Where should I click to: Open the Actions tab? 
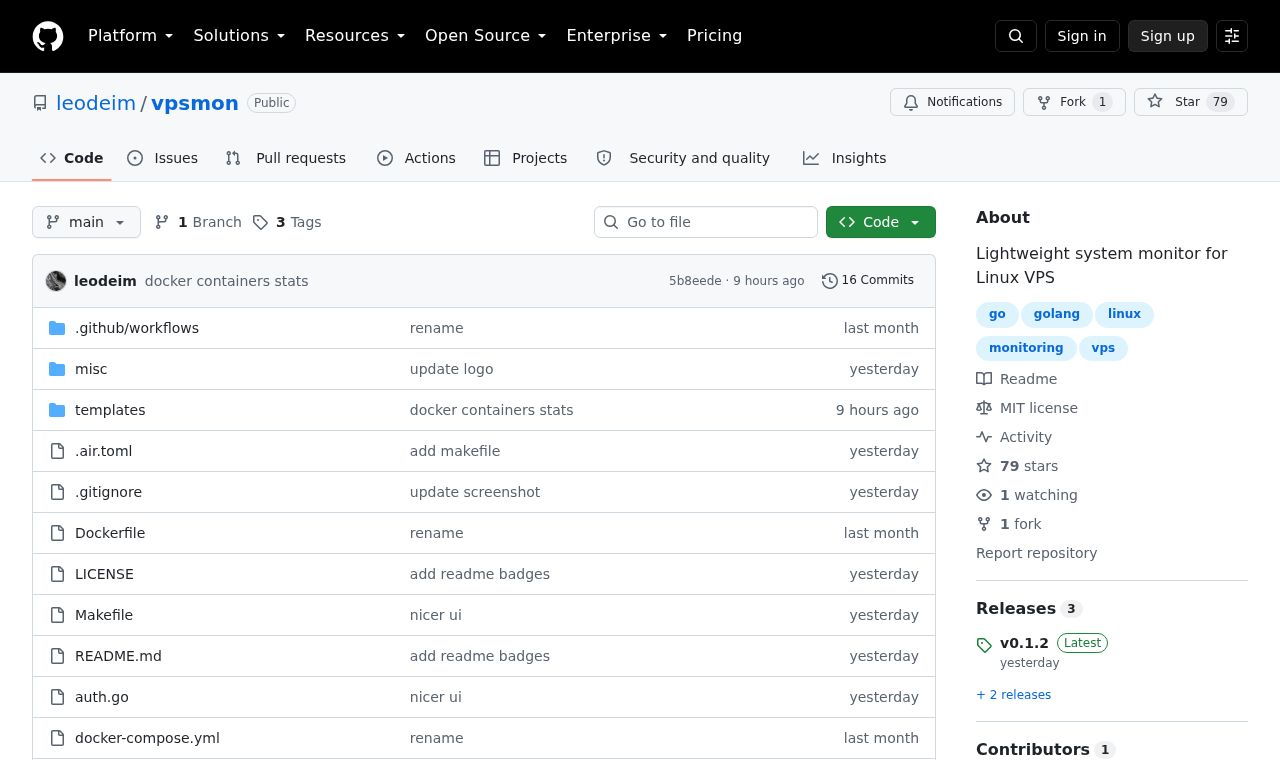pyautogui.click(x=416, y=158)
